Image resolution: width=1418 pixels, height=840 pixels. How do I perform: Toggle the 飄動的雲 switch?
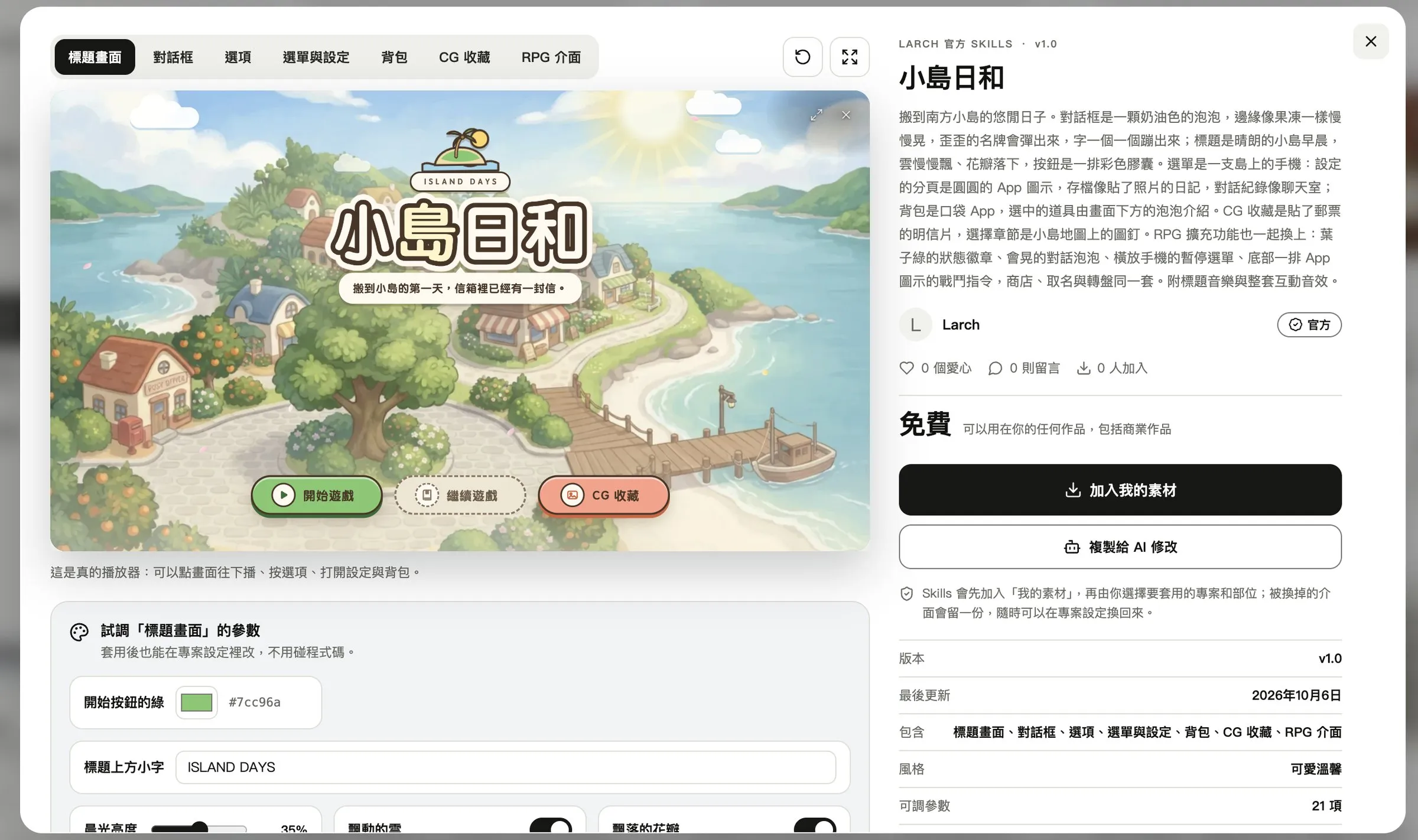(x=551, y=826)
